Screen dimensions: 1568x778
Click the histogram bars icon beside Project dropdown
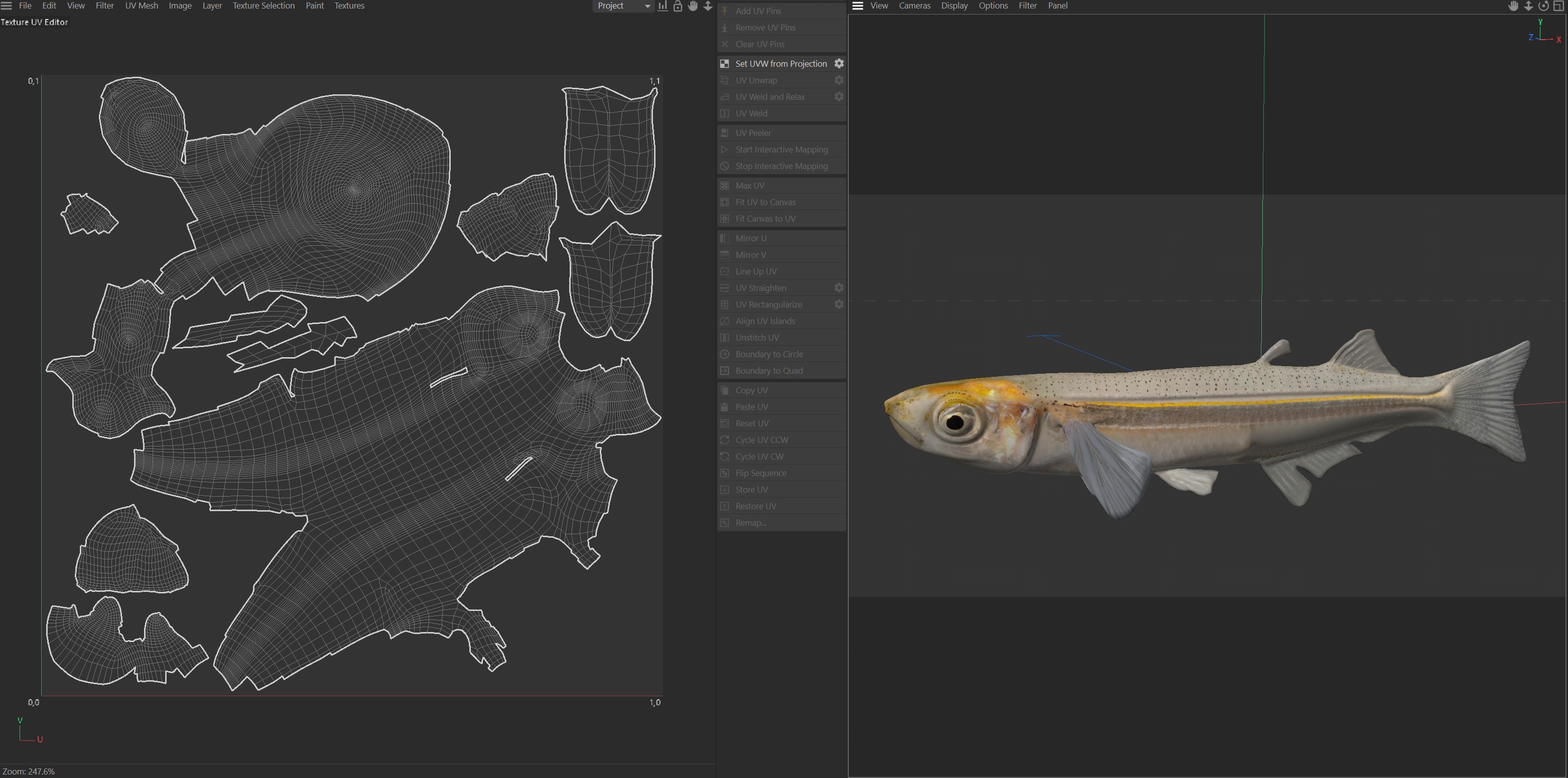point(662,6)
